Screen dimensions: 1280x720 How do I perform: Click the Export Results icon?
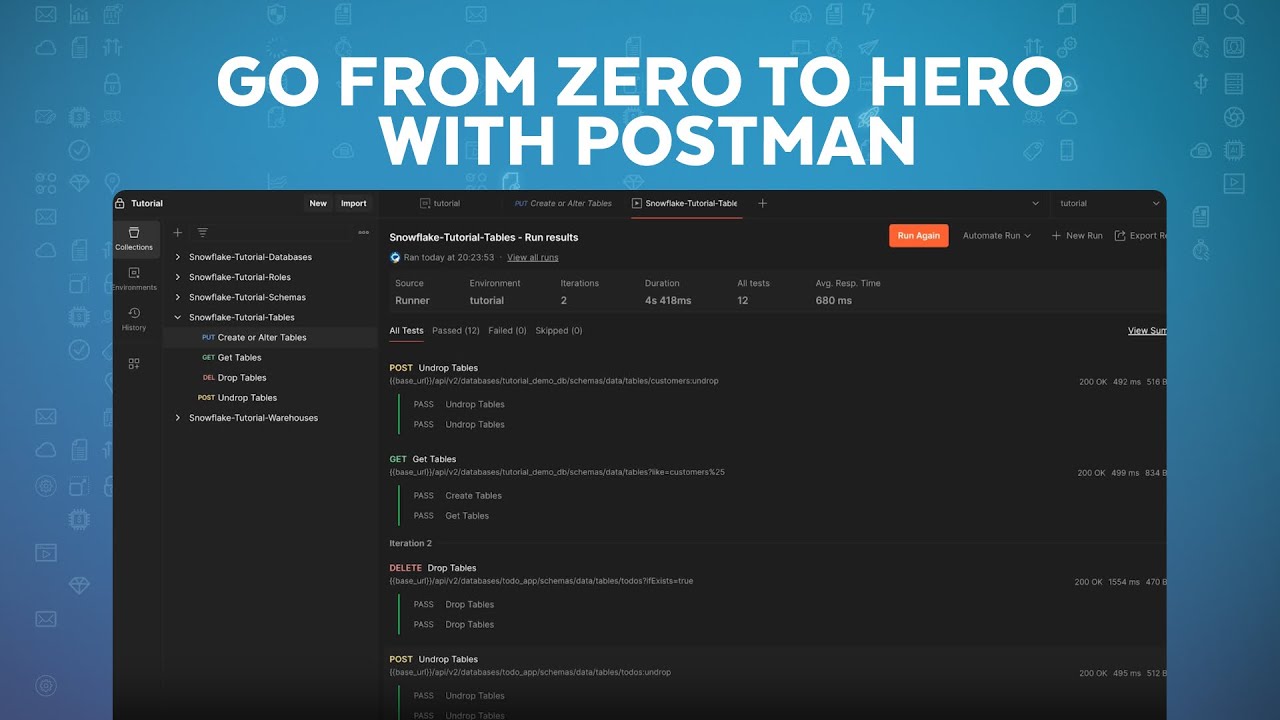tap(1120, 236)
